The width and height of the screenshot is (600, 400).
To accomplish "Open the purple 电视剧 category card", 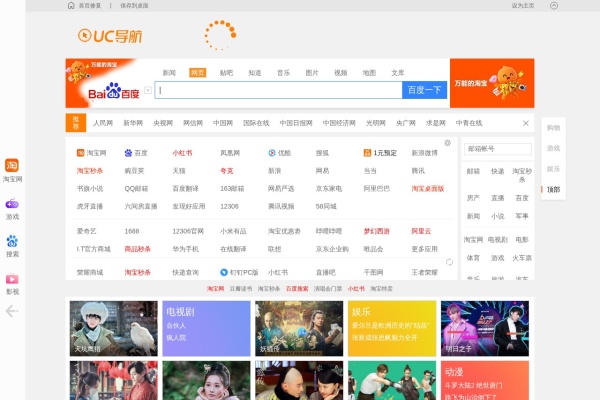I will [x=206, y=328].
